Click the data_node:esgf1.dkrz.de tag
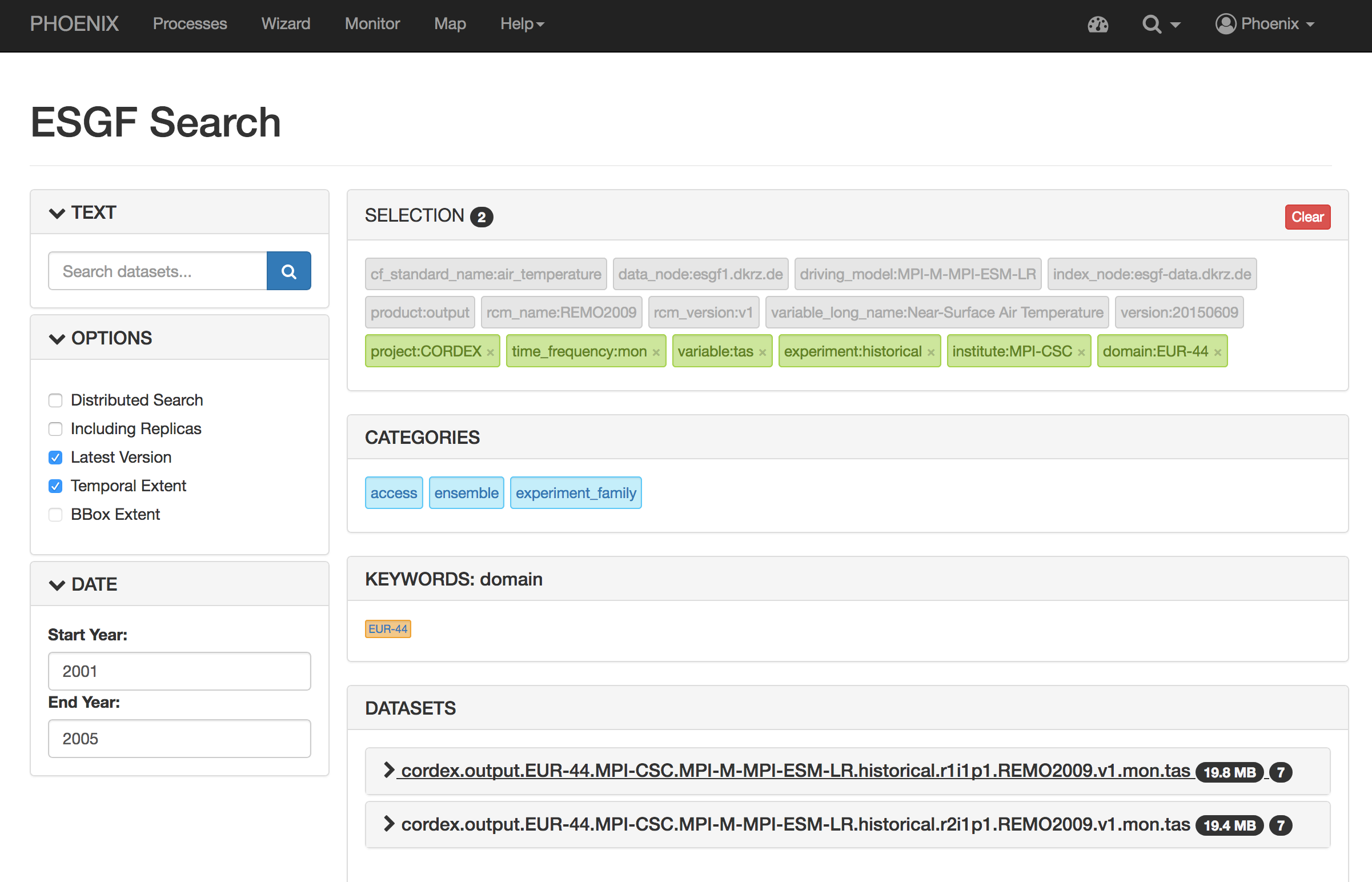The image size is (1372, 882). tap(700, 274)
